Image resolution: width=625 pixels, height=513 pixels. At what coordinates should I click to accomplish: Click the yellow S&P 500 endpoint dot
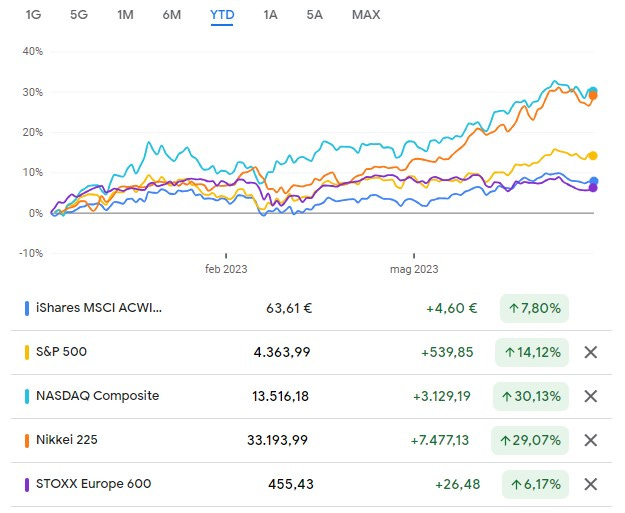(593, 156)
